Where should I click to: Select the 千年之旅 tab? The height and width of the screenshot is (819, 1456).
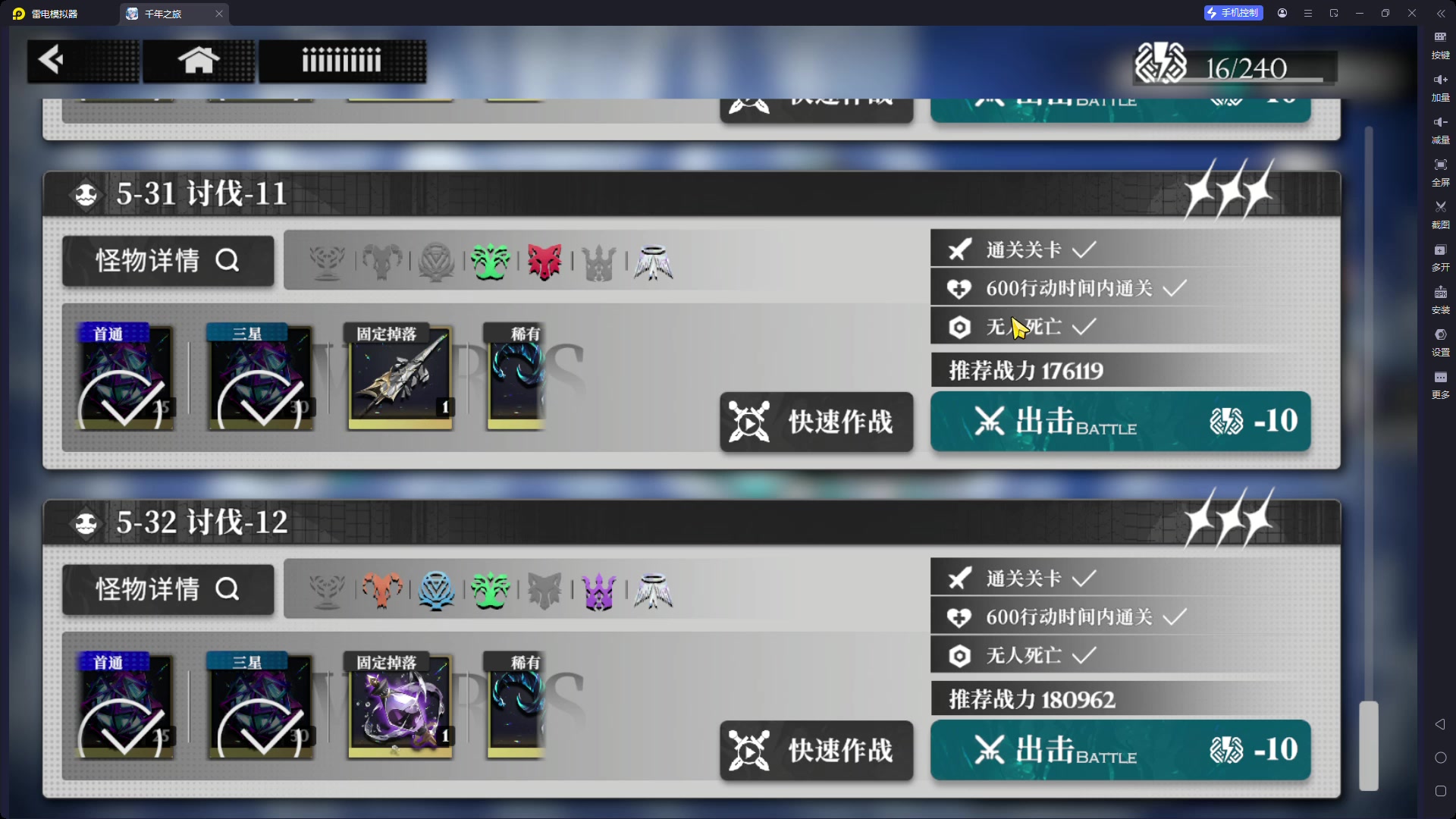click(174, 14)
